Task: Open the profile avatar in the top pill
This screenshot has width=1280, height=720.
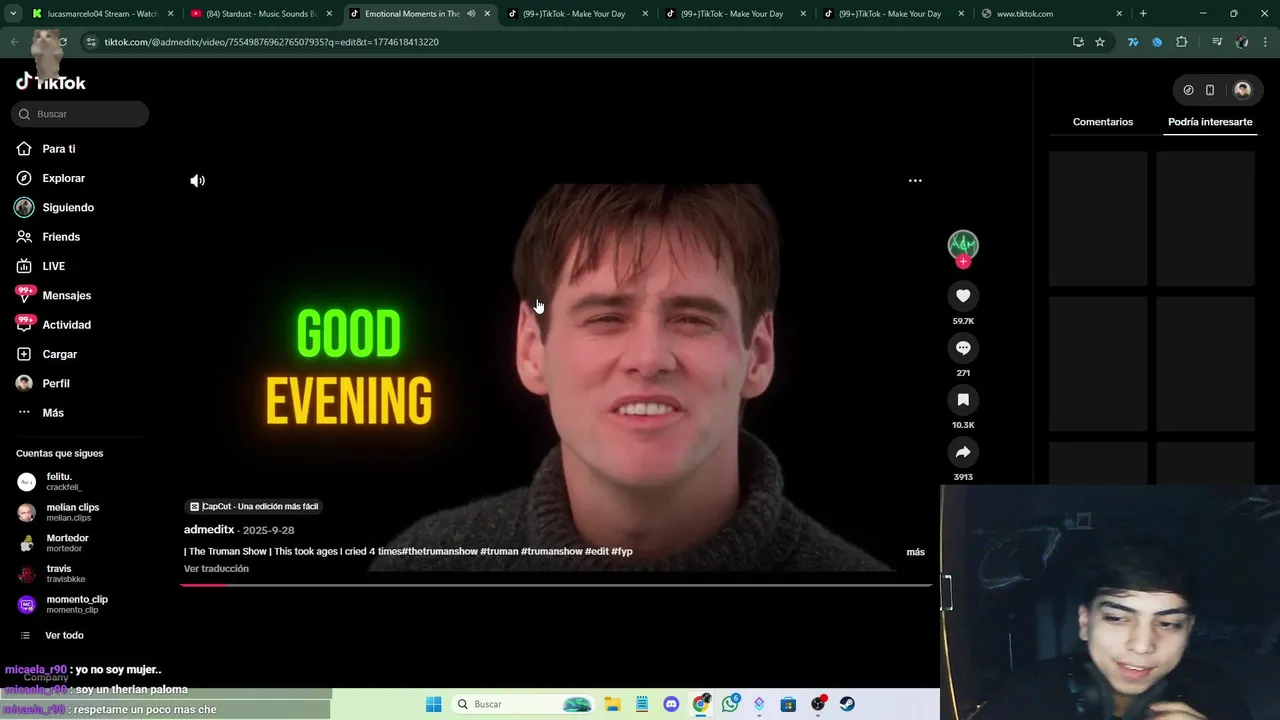Action: pyautogui.click(x=1242, y=90)
